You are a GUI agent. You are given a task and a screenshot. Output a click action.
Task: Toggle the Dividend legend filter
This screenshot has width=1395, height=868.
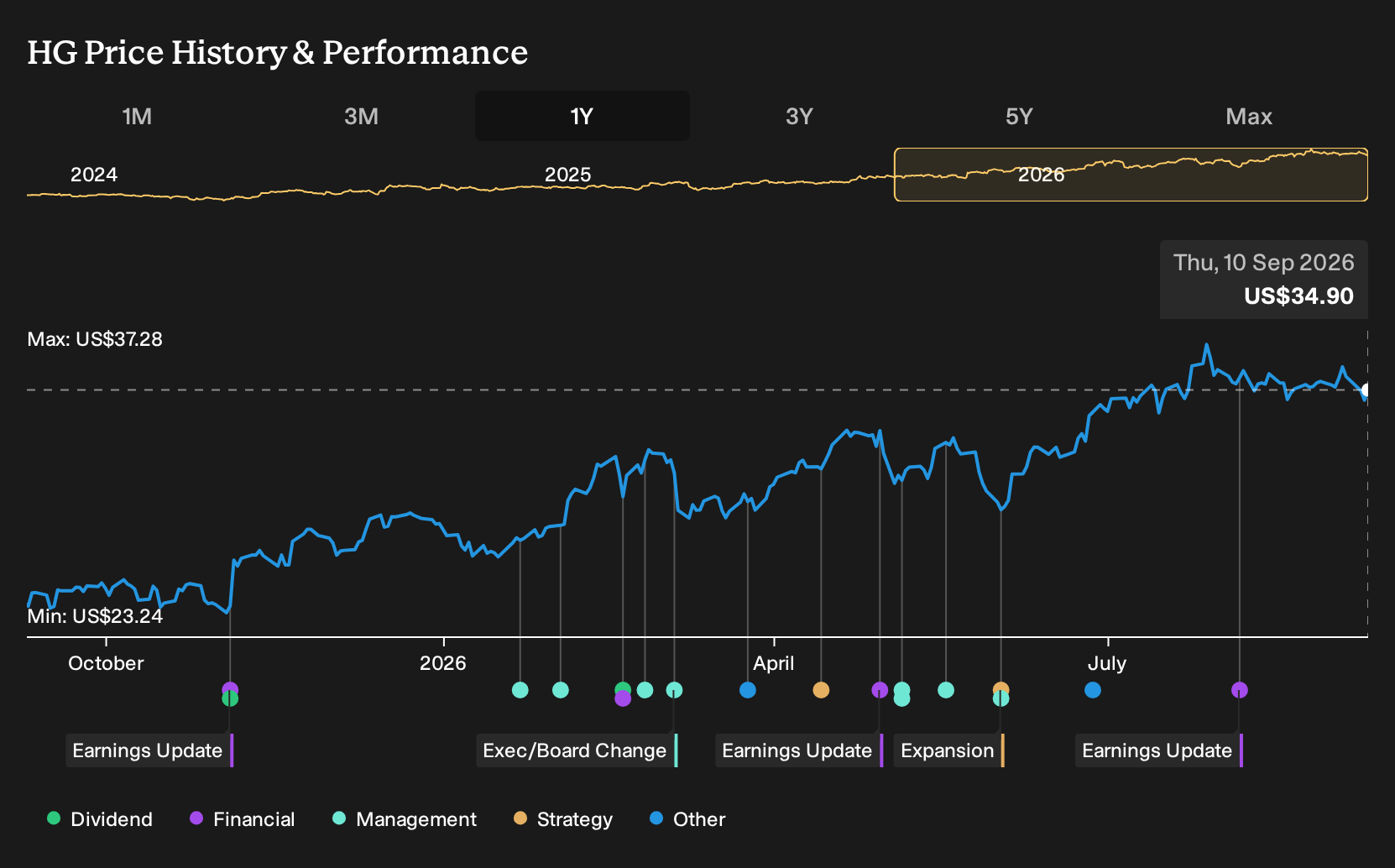tap(100, 819)
